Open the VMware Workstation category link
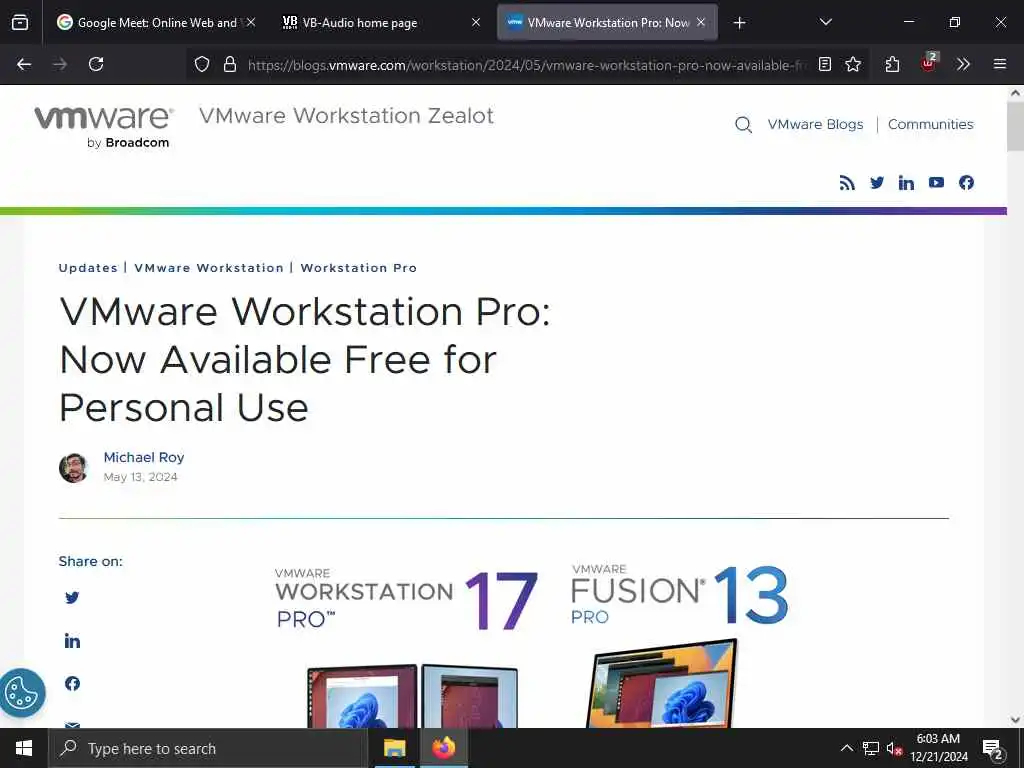 pyautogui.click(x=209, y=268)
